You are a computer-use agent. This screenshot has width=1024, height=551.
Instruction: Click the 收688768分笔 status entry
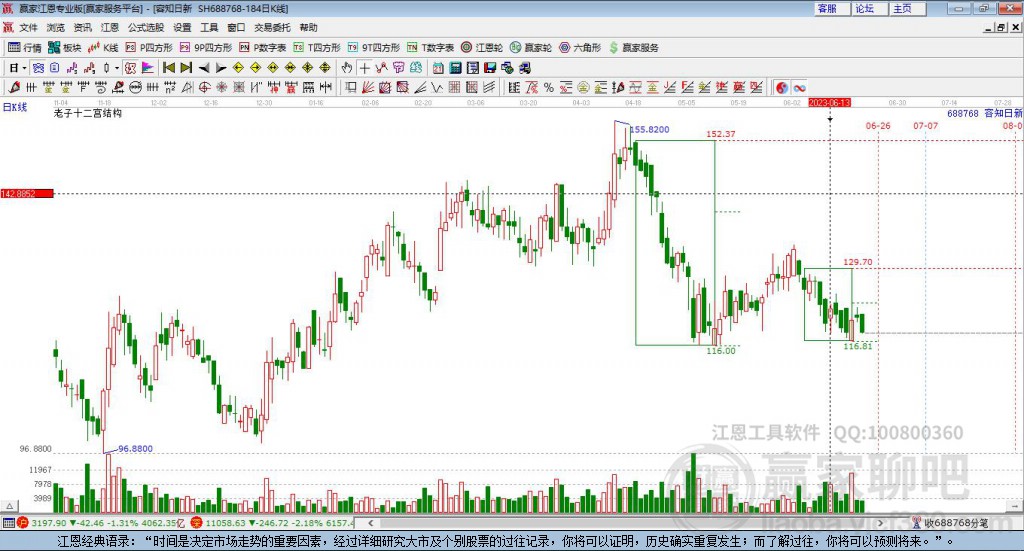point(951,522)
